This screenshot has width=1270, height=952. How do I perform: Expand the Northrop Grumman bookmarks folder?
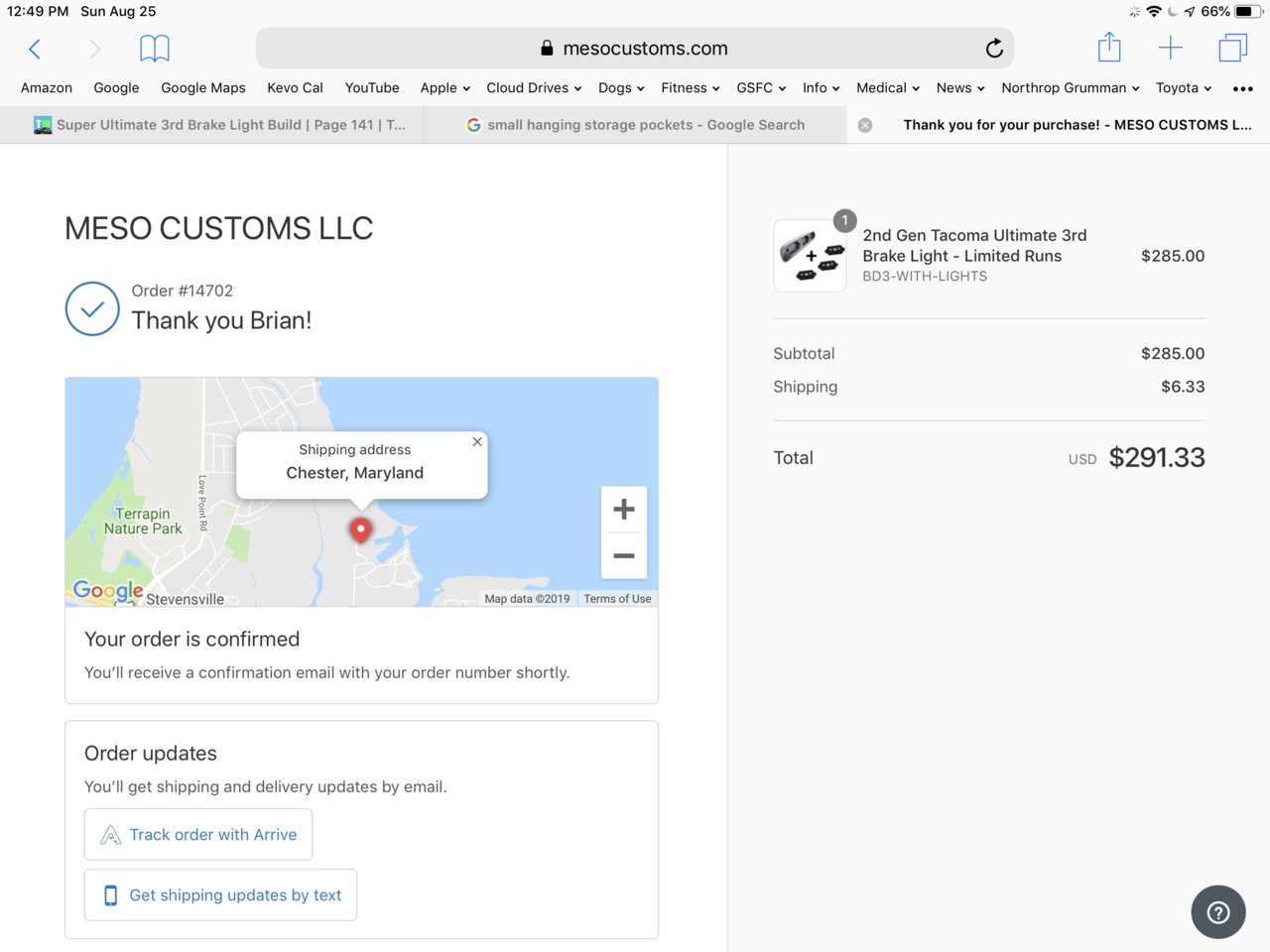(x=1071, y=87)
